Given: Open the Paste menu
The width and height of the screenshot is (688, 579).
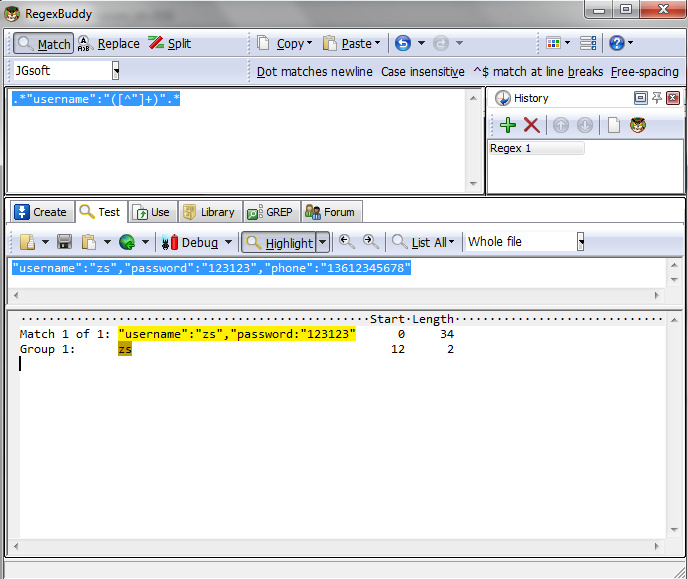Looking at the screenshot, I should click(x=351, y=43).
